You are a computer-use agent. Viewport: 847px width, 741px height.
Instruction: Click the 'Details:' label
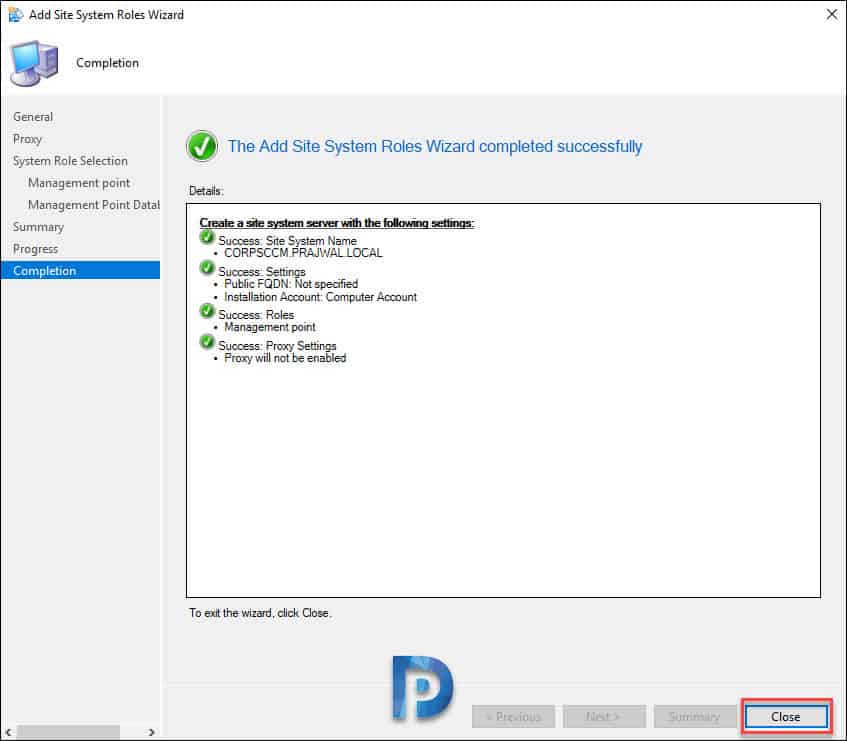coord(206,191)
